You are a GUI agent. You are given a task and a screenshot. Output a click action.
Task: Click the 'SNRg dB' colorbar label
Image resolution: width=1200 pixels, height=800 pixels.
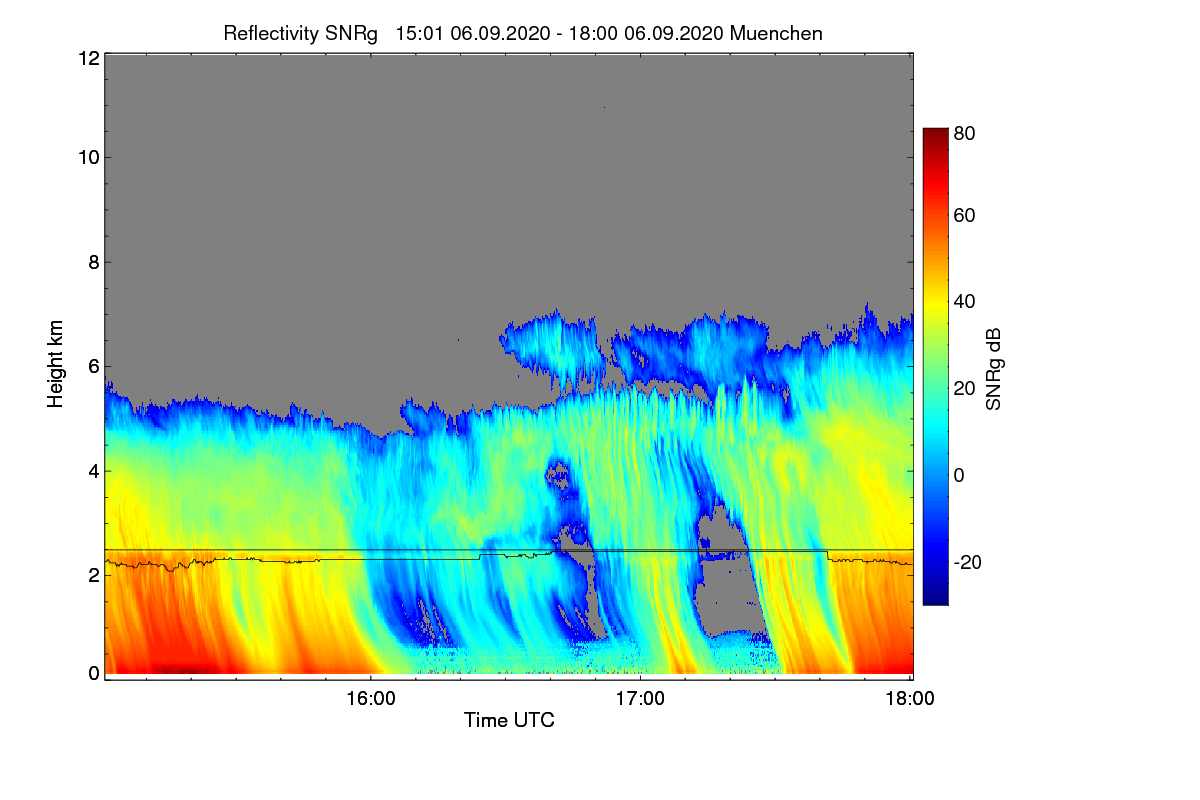(x=992, y=368)
